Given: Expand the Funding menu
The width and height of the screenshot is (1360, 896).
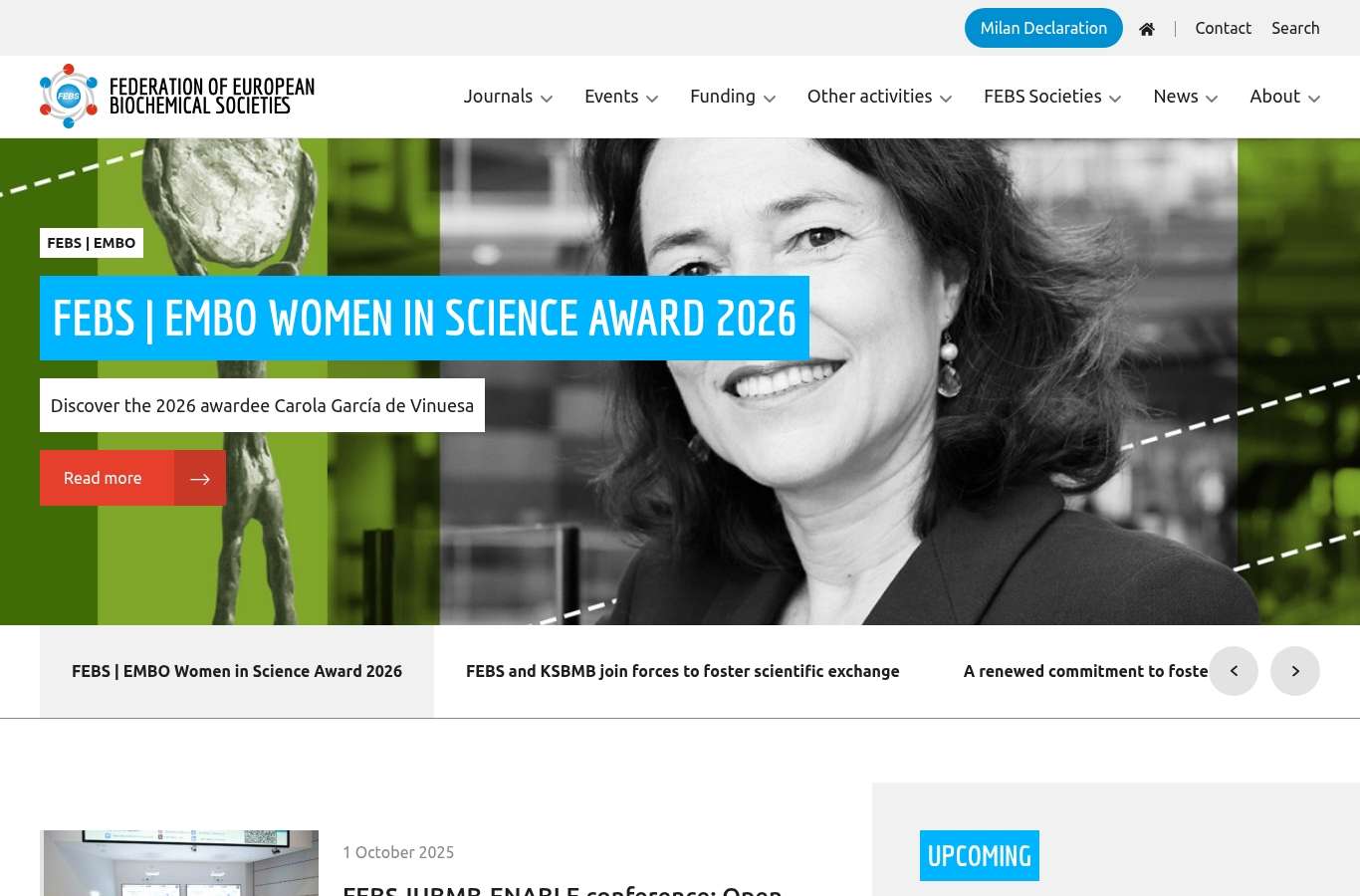Looking at the screenshot, I should tap(733, 97).
